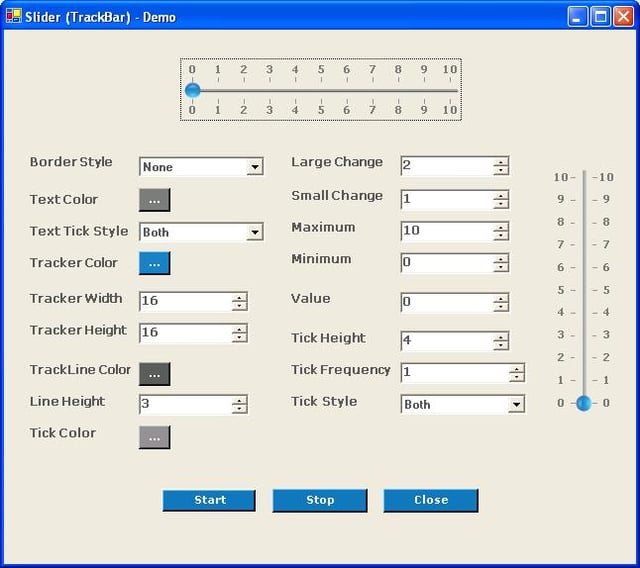Increase Value with up arrow
This screenshot has width=640, height=568.
coord(501,298)
